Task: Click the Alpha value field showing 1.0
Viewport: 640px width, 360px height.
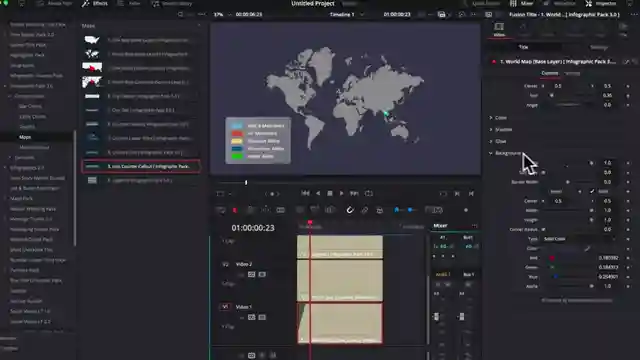Action: tap(608, 286)
